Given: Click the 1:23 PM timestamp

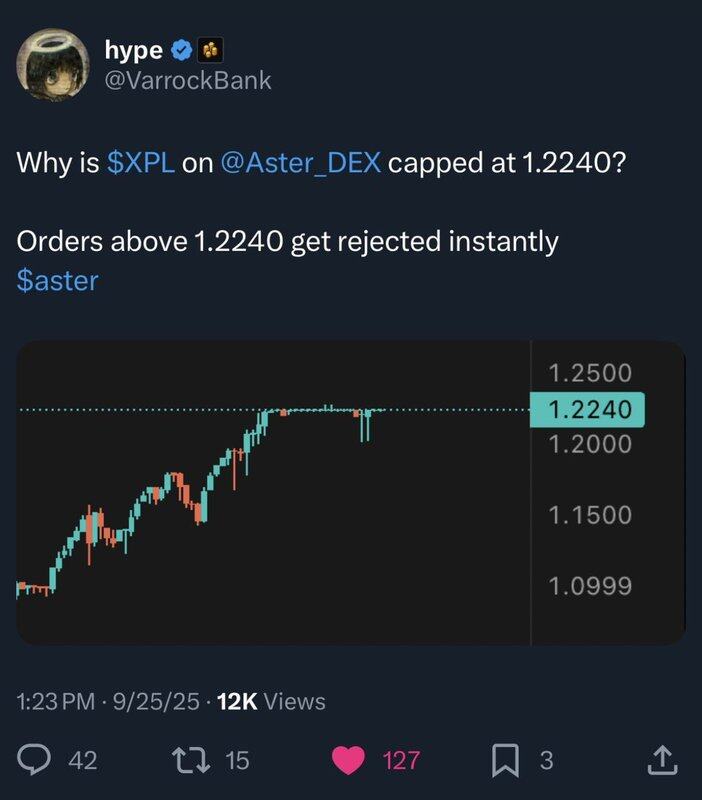Looking at the screenshot, I should [56, 702].
